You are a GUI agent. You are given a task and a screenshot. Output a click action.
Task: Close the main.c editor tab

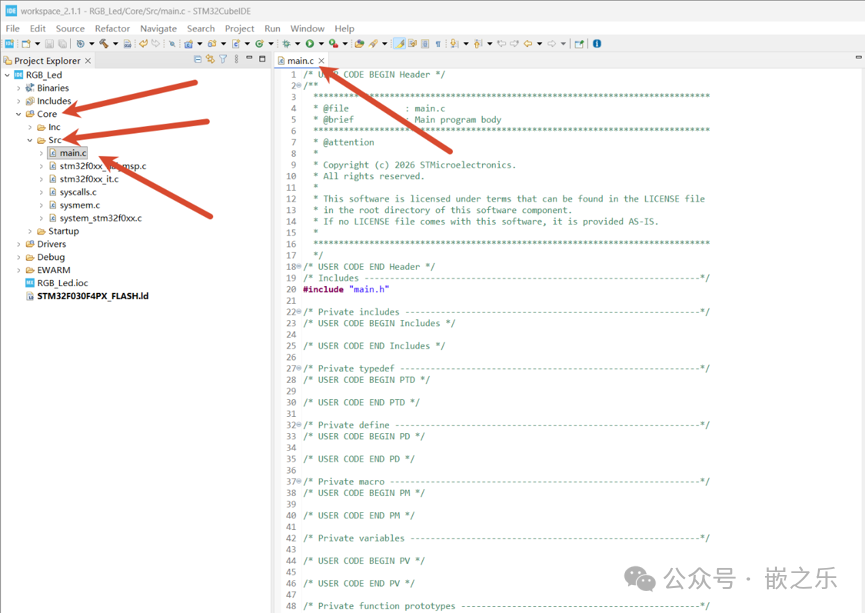pos(321,61)
